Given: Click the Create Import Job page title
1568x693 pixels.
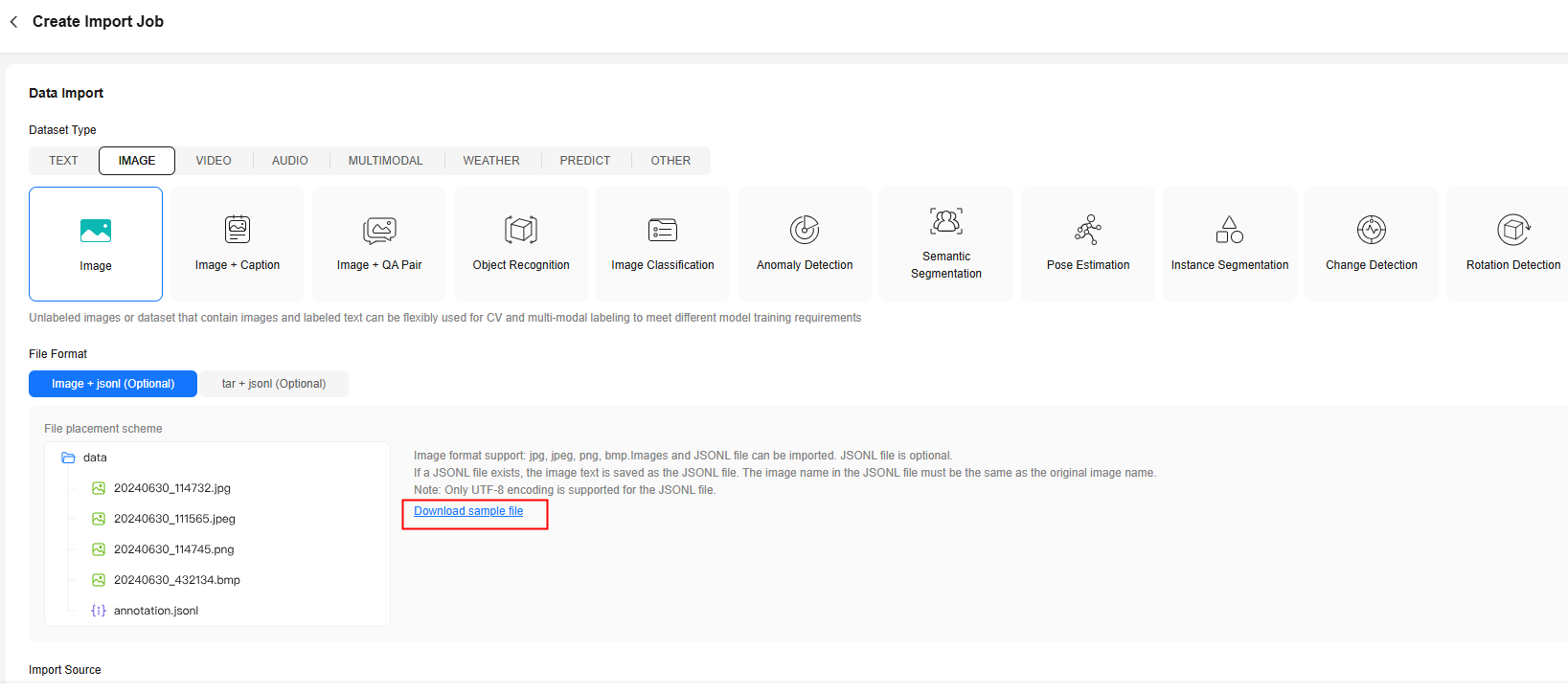Looking at the screenshot, I should pos(98,21).
